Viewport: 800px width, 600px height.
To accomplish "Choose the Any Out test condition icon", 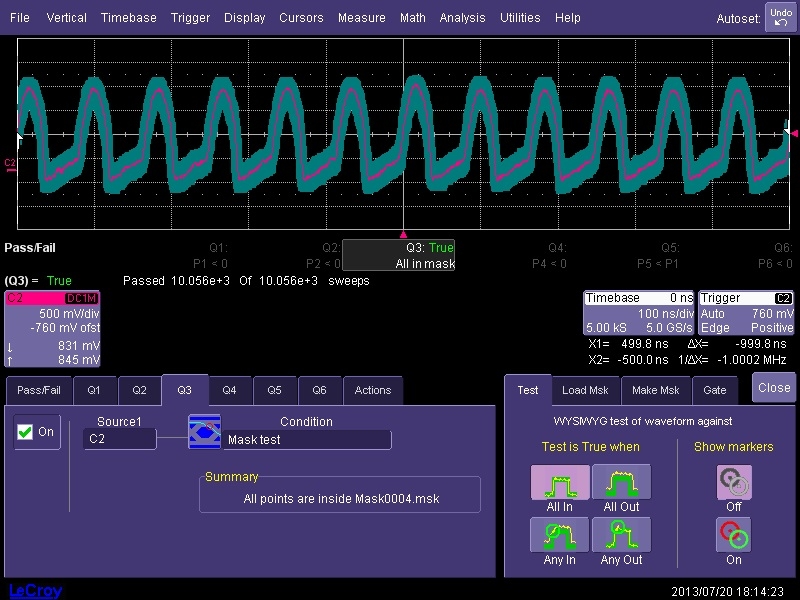I will coord(621,535).
